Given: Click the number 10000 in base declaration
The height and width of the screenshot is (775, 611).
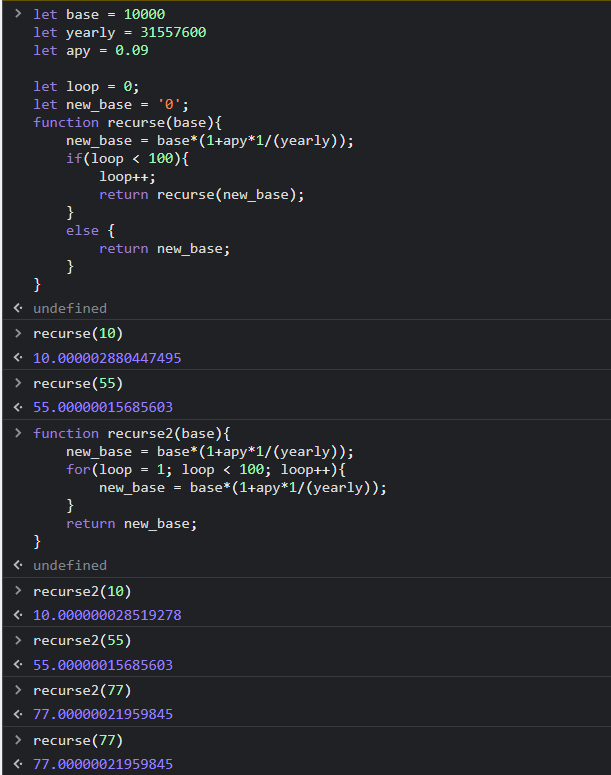Looking at the screenshot, I should pos(144,14).
